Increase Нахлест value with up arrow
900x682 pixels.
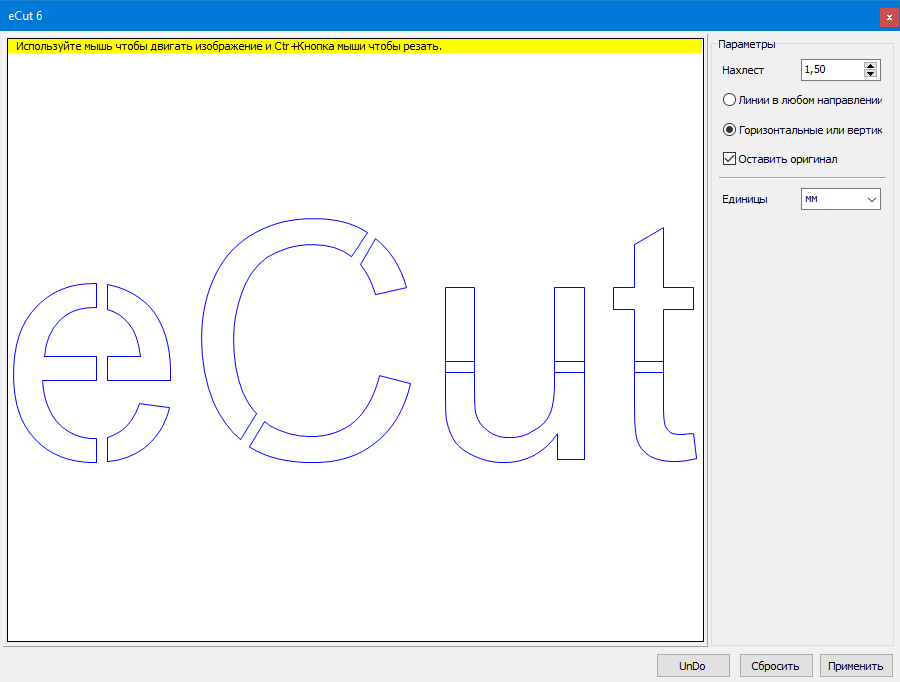[x=871, y=65]
